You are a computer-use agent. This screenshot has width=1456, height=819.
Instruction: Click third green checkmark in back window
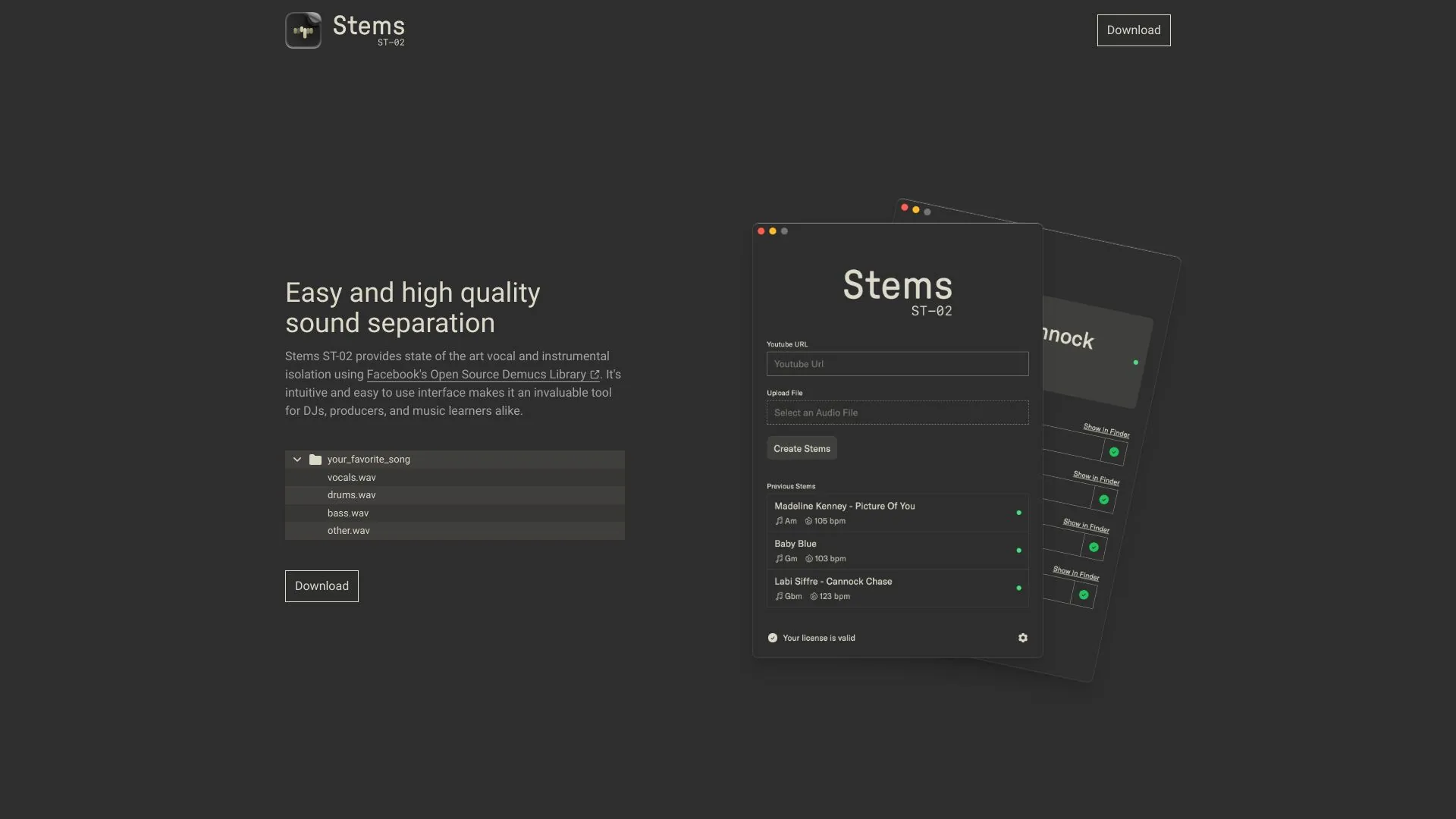click(1094, 548)
